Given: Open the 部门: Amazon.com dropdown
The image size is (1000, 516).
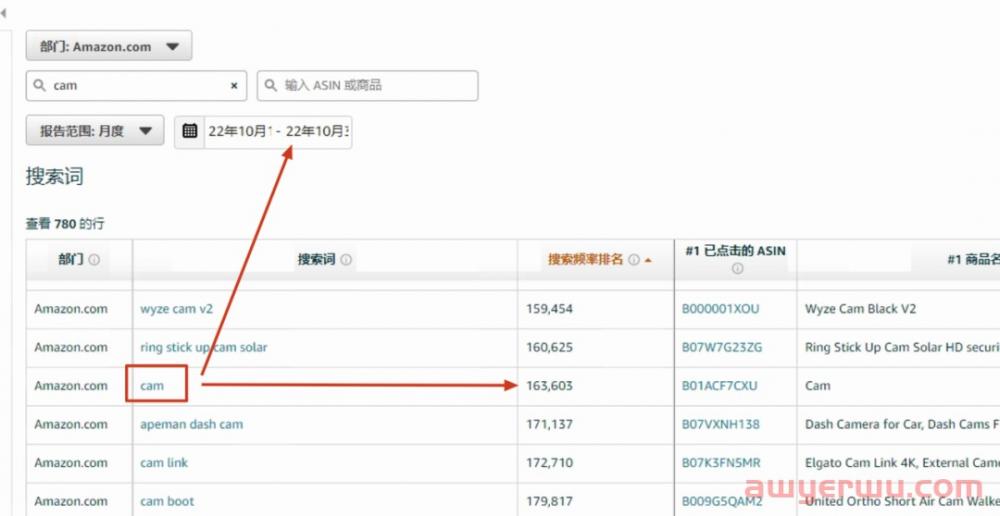Looking at the screenshot, I should [108, 46].
